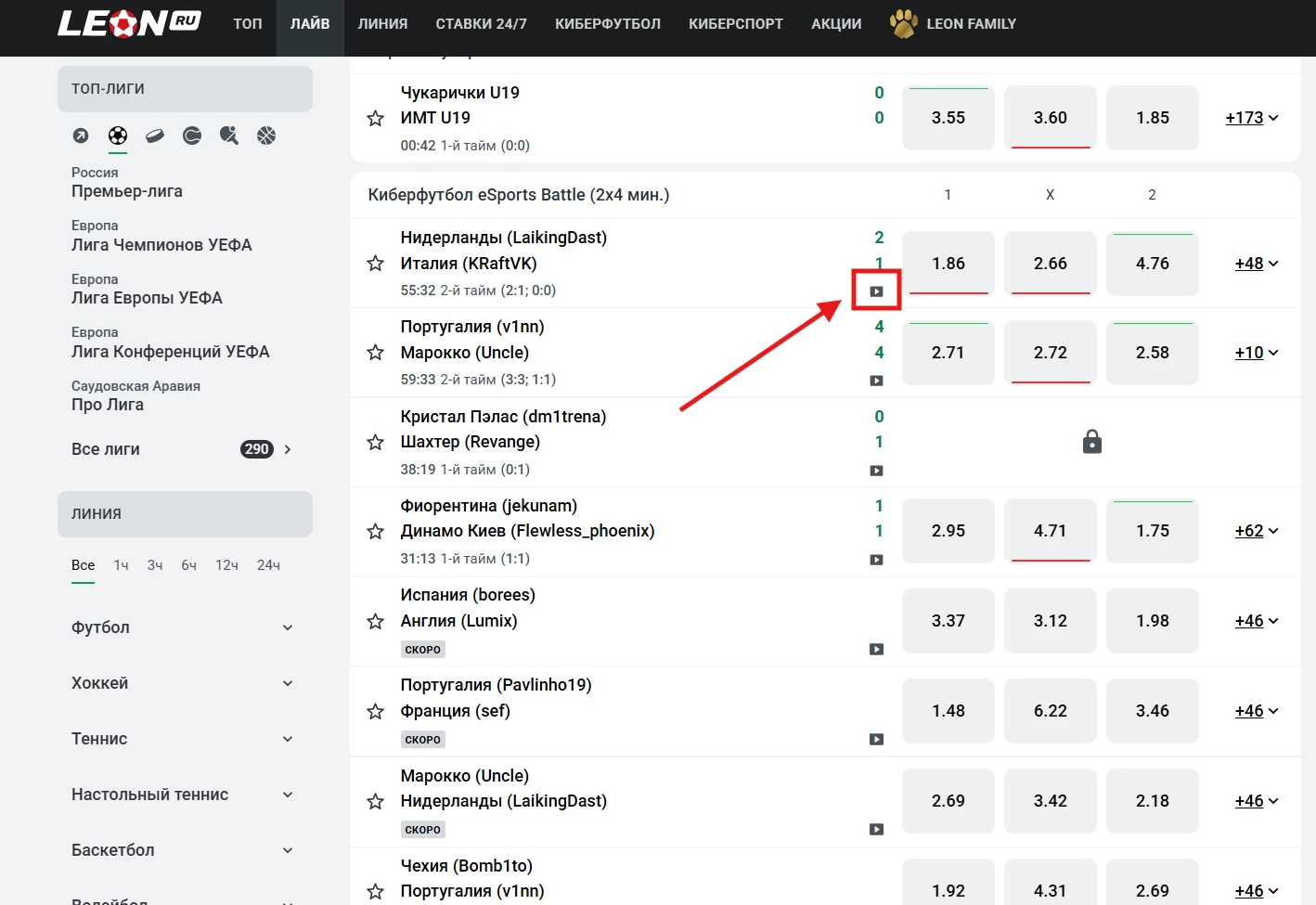The width and height of the screenshot is (1316, 905).
Task: Select the tennis ball icon in top leagues
Action: tap(192, 136)
